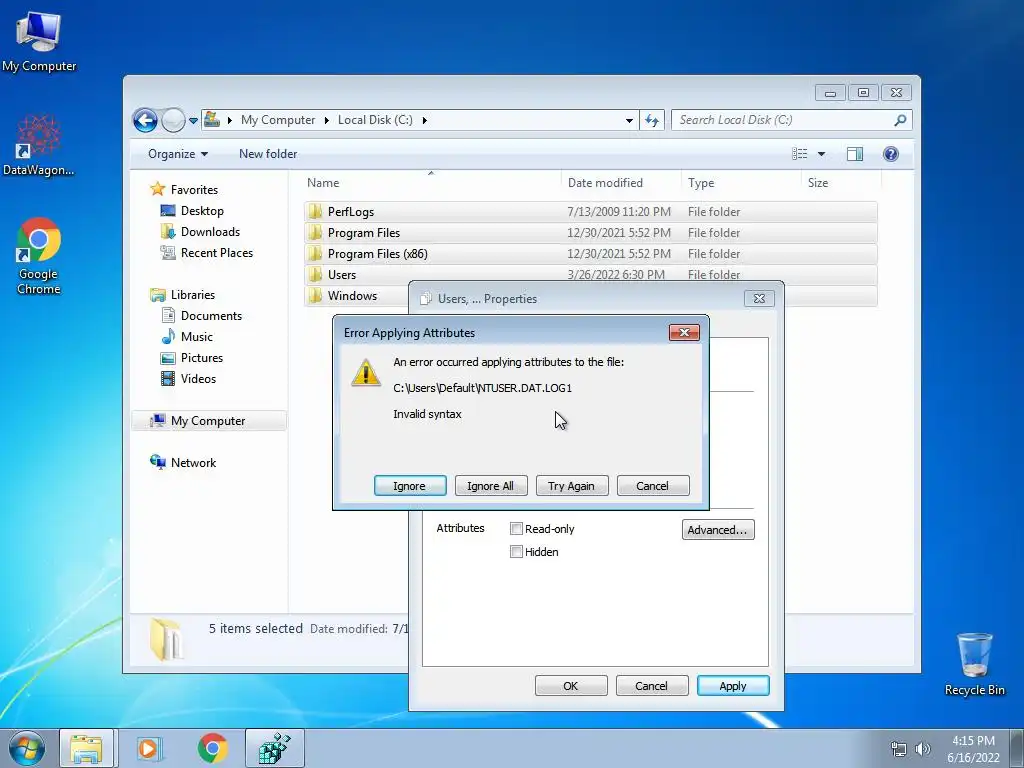Screen dimensions: 1024x768
Task: Sort by the Name column
Action: [x=432, y=183]
